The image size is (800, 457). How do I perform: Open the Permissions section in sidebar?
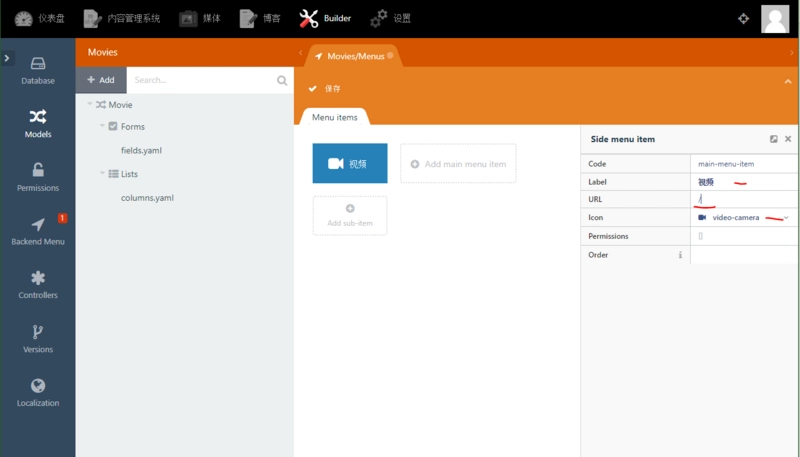[38, 177]
